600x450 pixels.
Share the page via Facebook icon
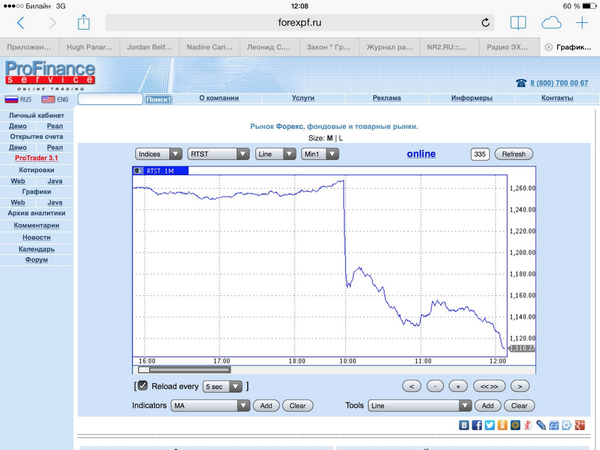pos(477,426)
